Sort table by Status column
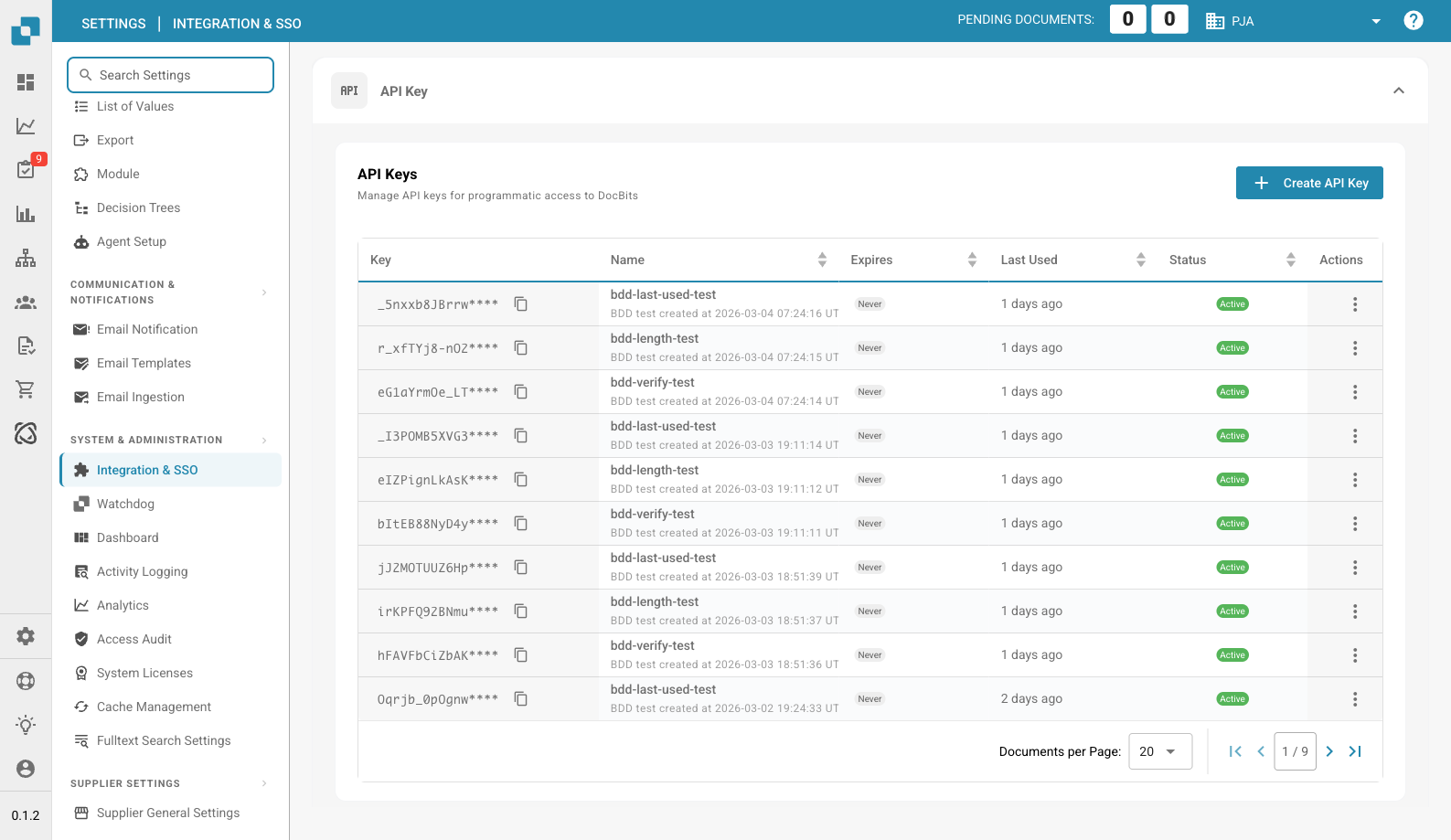 point(1291,260)
